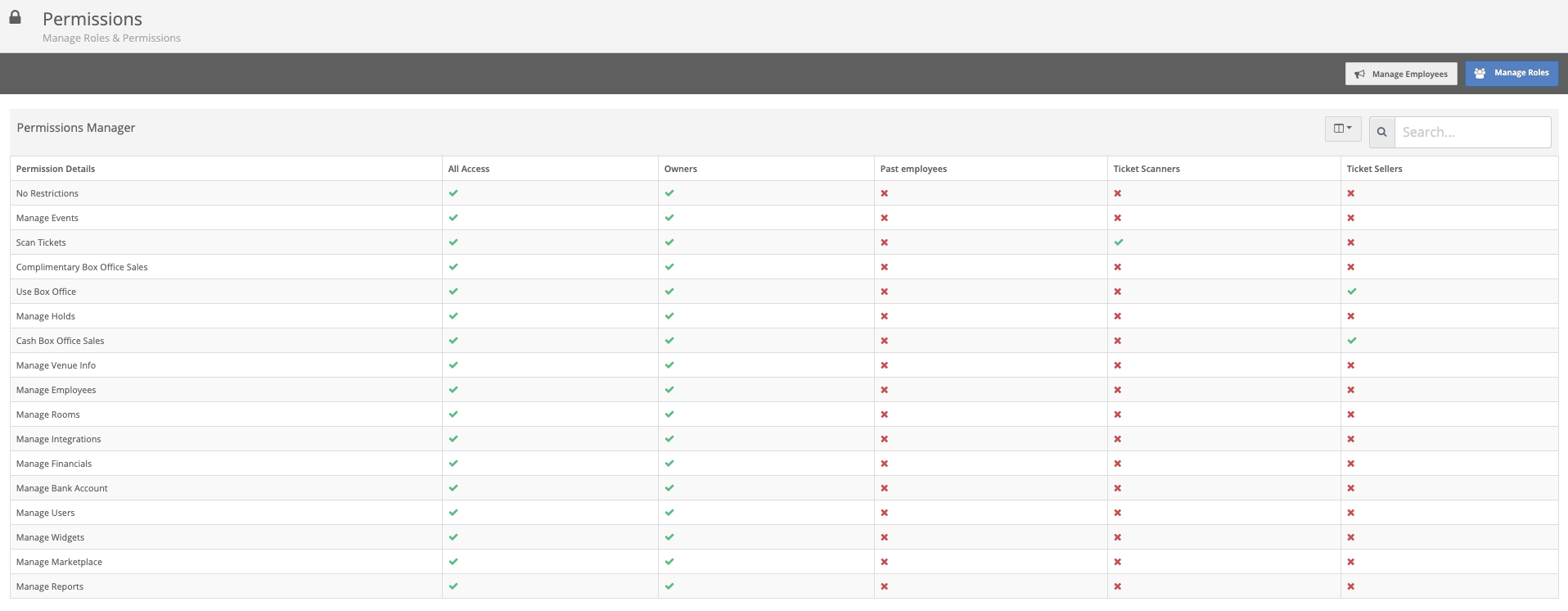Open the column visibility dropdown
Image resolution: width=1568 pixels, height=611 pixels.
[x=1343, y=129]
